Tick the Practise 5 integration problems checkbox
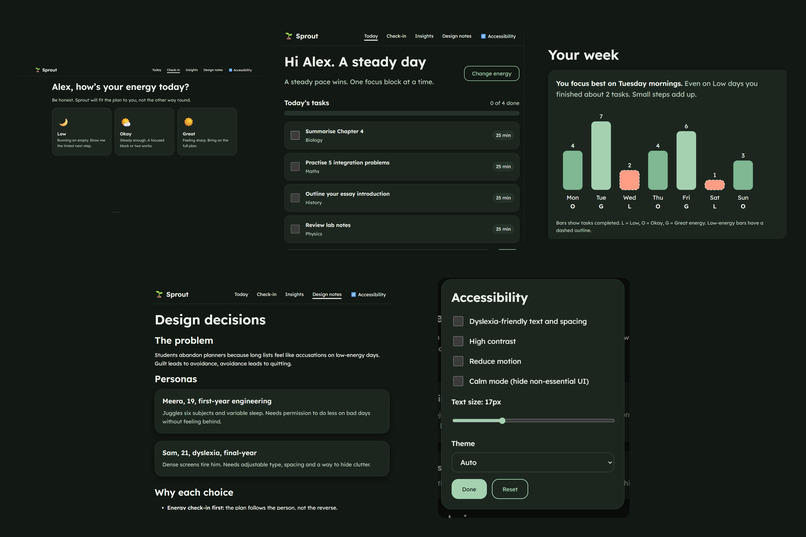This screenshot has width=806, height=537. [295, 166]
